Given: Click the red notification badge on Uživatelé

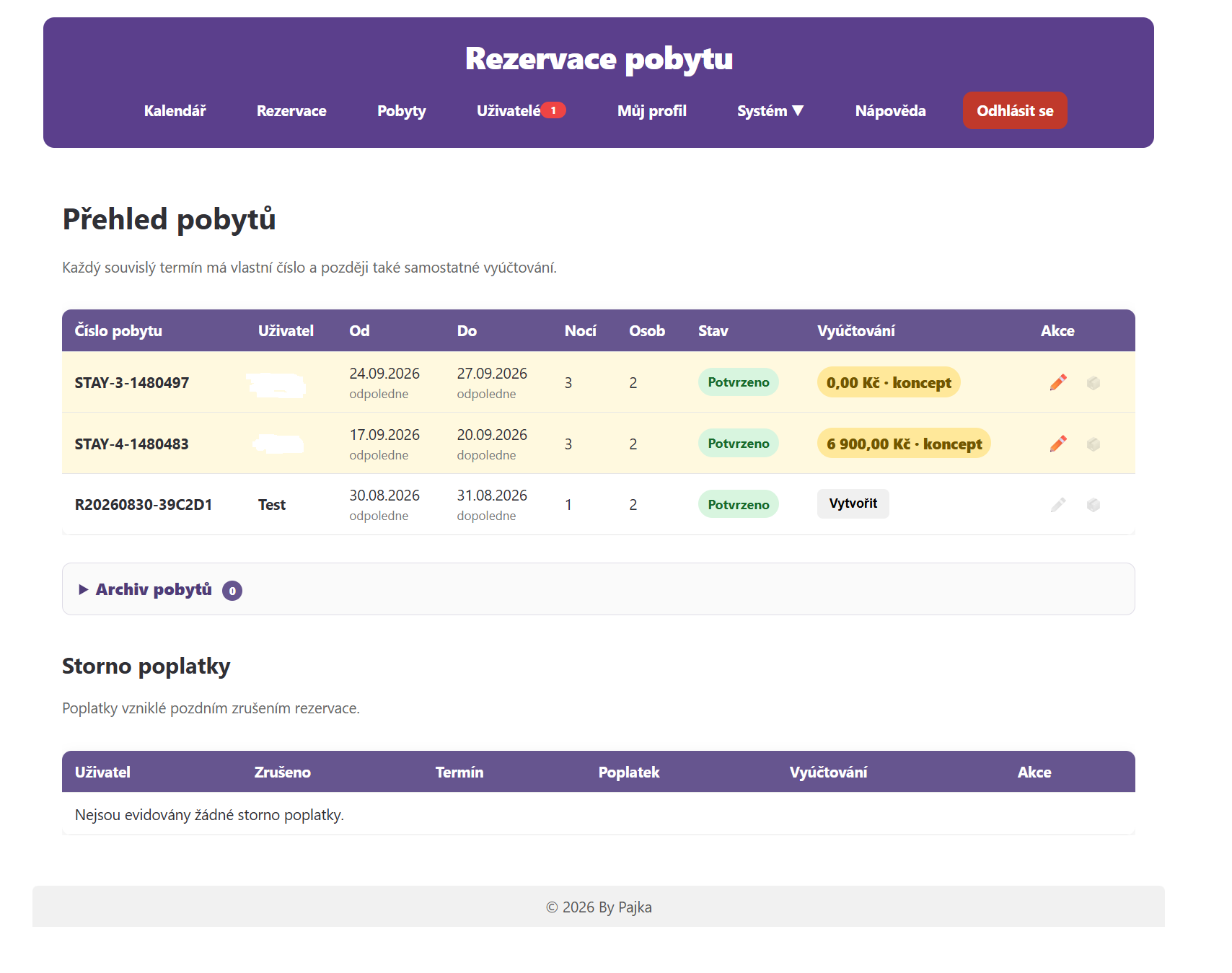Looking at the screenshot, I should [553, 110].
